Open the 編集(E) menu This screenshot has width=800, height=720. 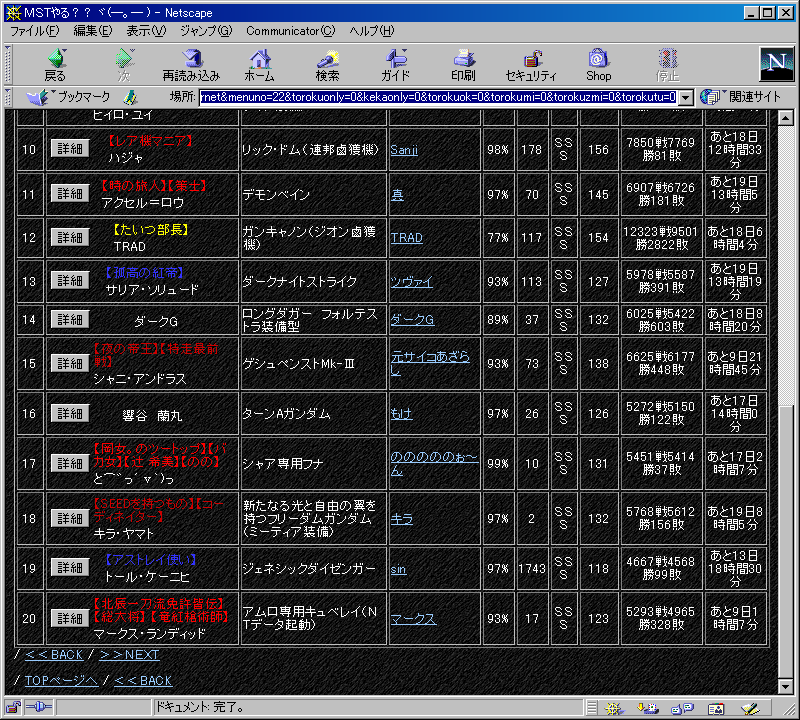click(92, 31)
